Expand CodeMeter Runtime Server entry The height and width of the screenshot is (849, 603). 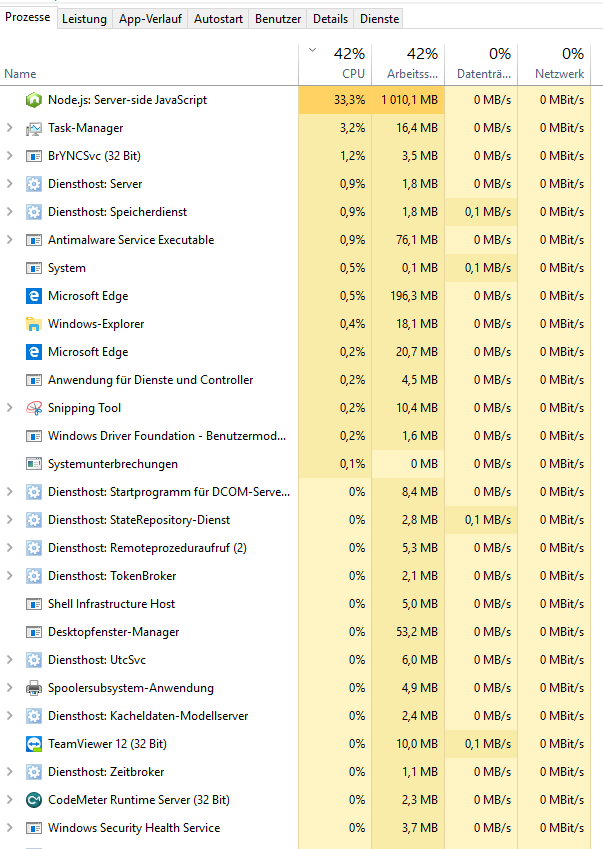pyautogui.click(x=9, y=799)
